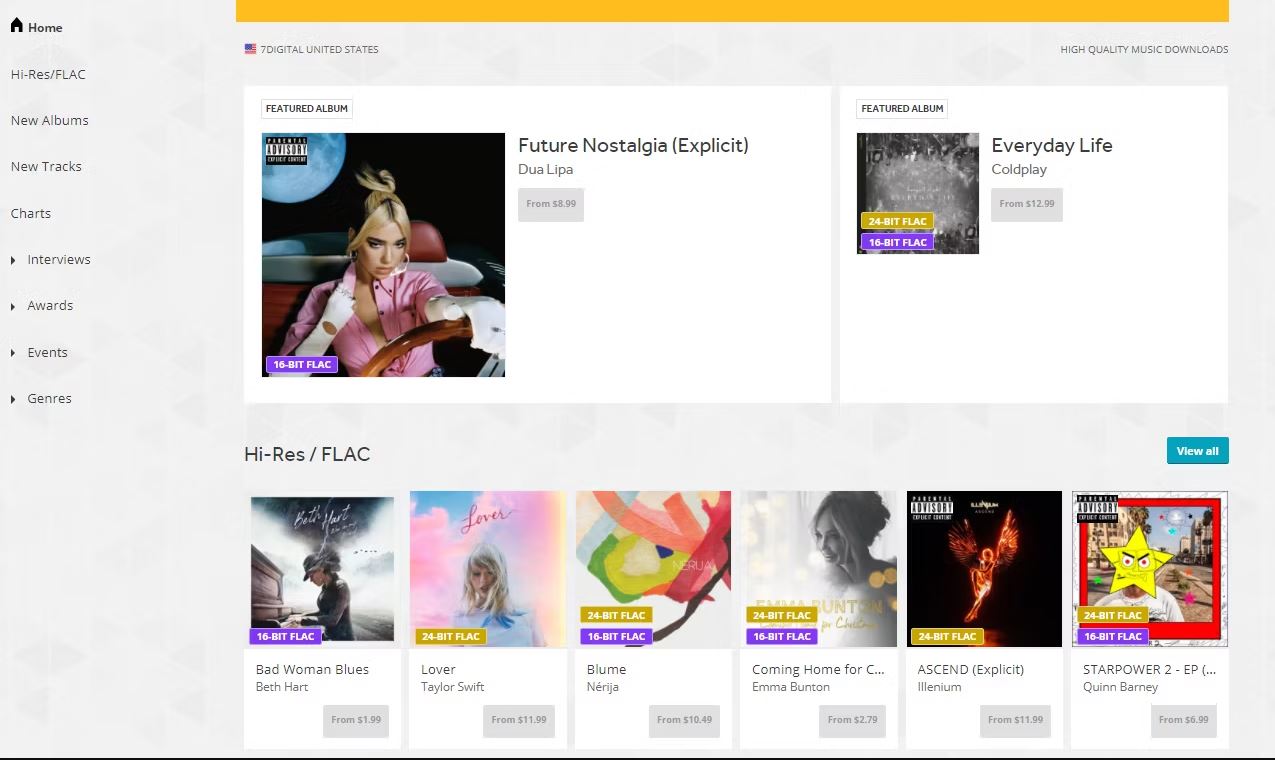Click the 24-BIT FLAC badge on ASCEND
Image resolution: width=1275 pixels, height=760 pixels.
[x=947, y=636]
